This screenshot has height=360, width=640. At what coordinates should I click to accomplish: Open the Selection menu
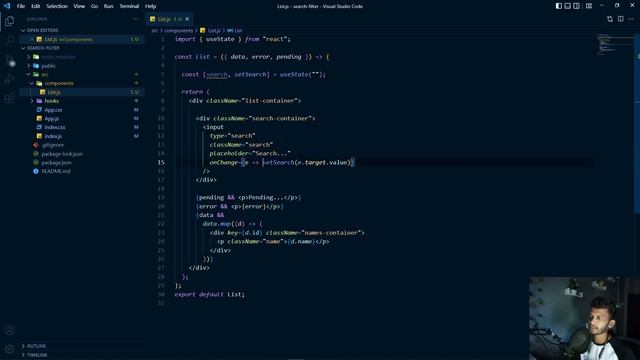pos(57,6)
